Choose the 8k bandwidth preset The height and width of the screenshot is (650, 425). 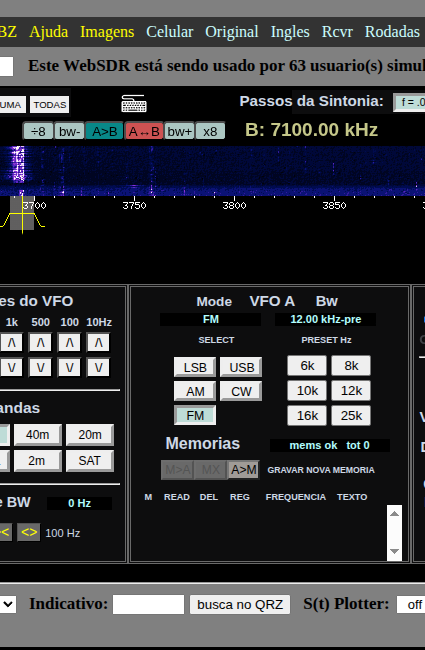click(x=351, y=366)
